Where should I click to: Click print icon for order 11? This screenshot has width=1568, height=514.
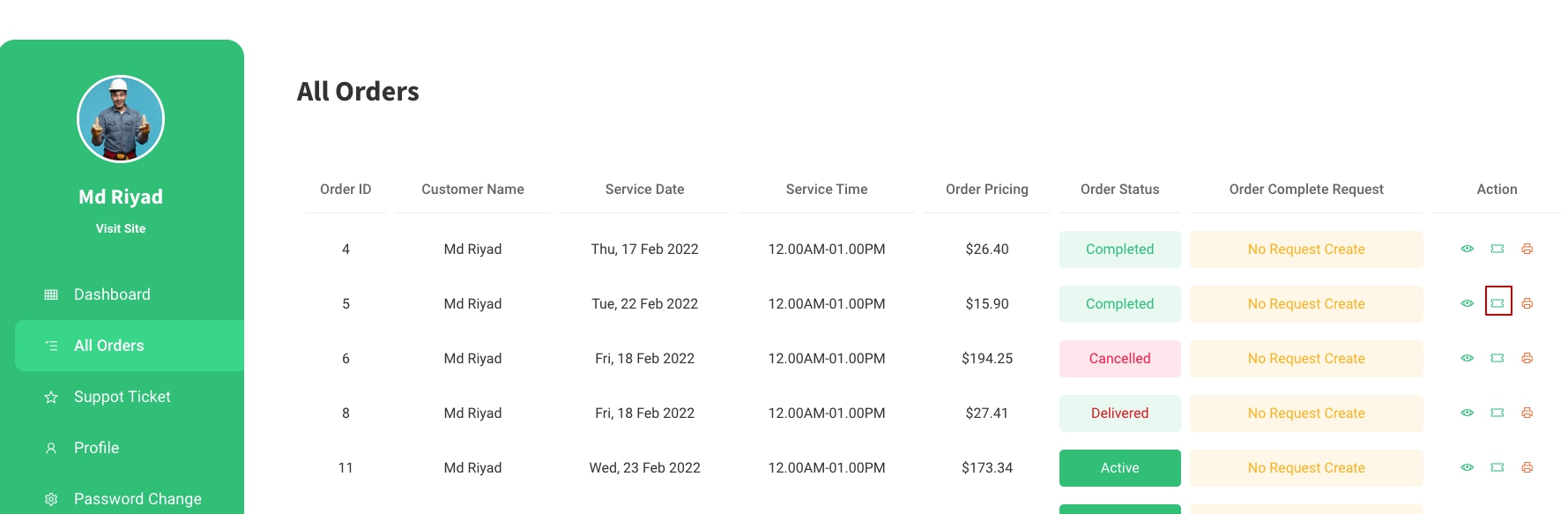[1527, 467]
